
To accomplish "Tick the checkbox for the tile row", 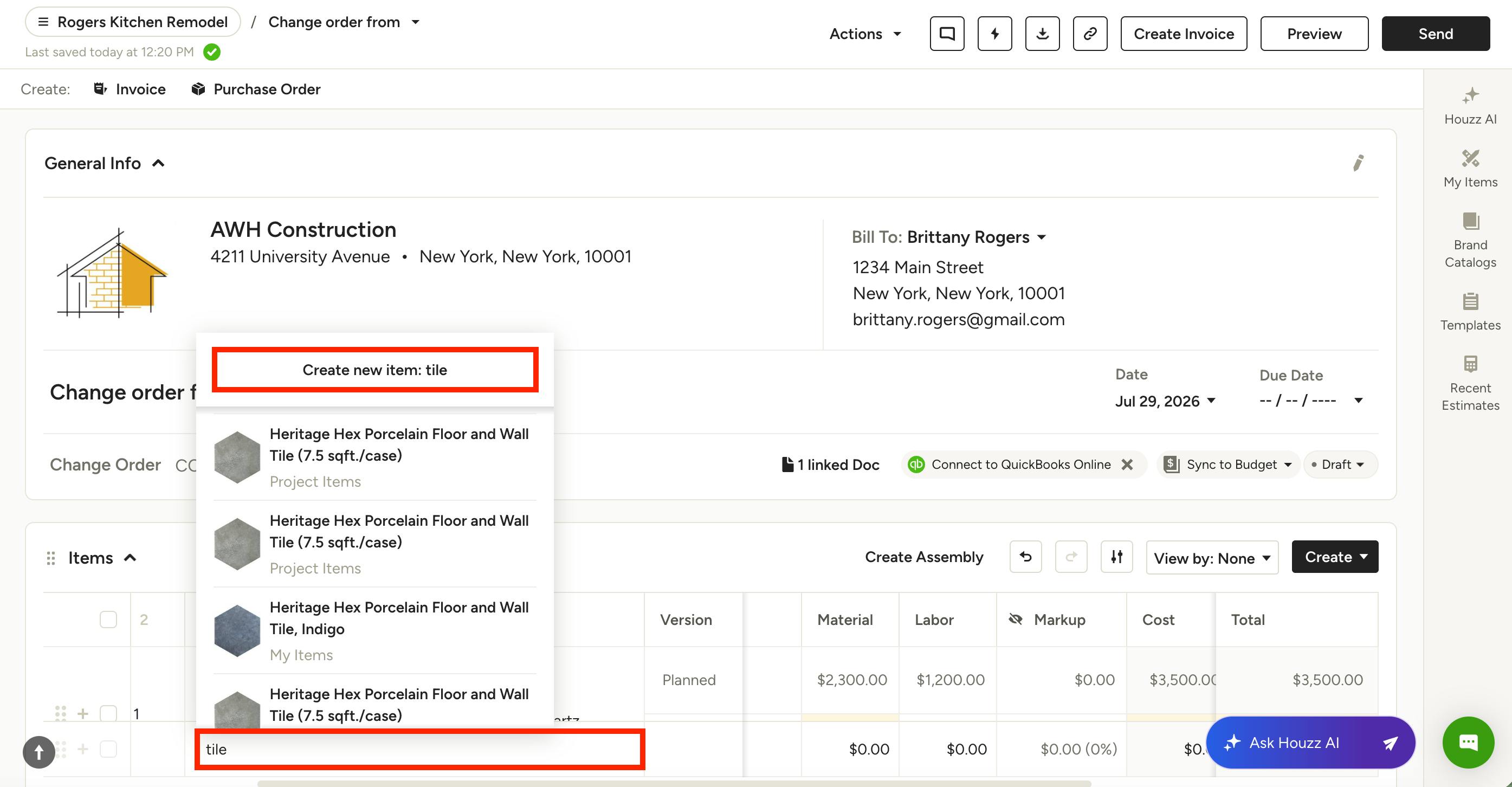I will coord(108,749).
